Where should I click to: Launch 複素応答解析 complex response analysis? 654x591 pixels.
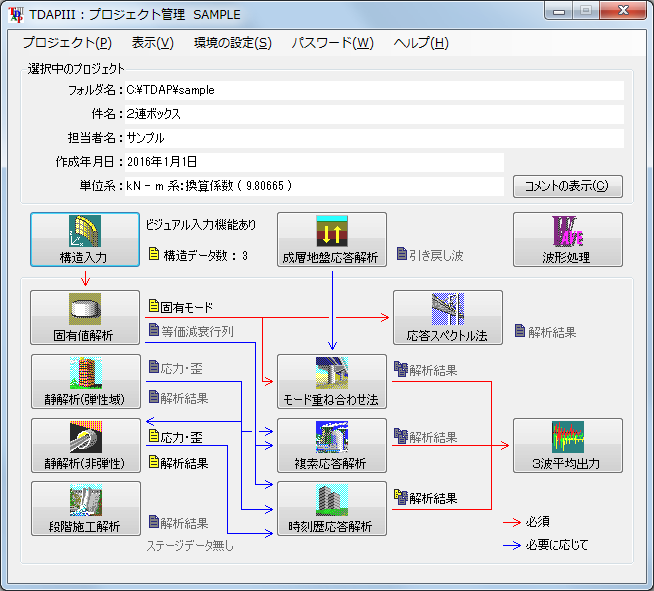[x=331, y=445]
